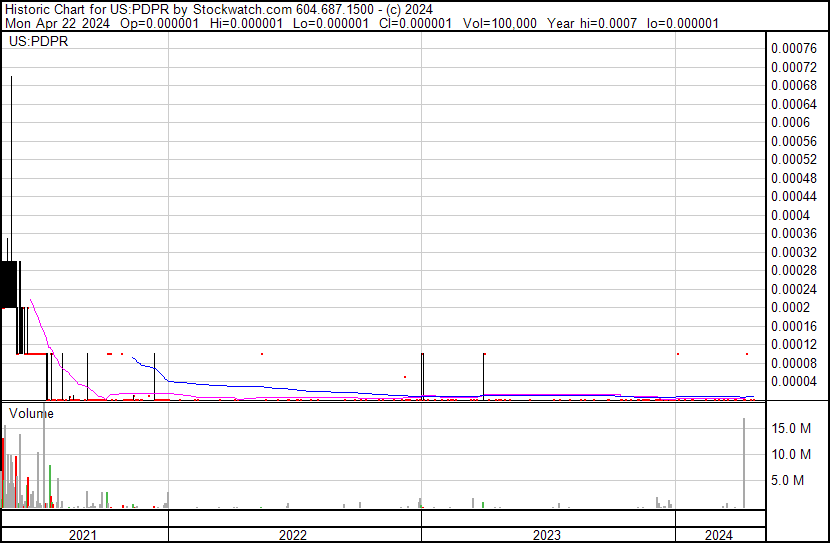Click the US:PDPR ticker label in chart
This screenshot has width=830, height=543.
[35, 43]
